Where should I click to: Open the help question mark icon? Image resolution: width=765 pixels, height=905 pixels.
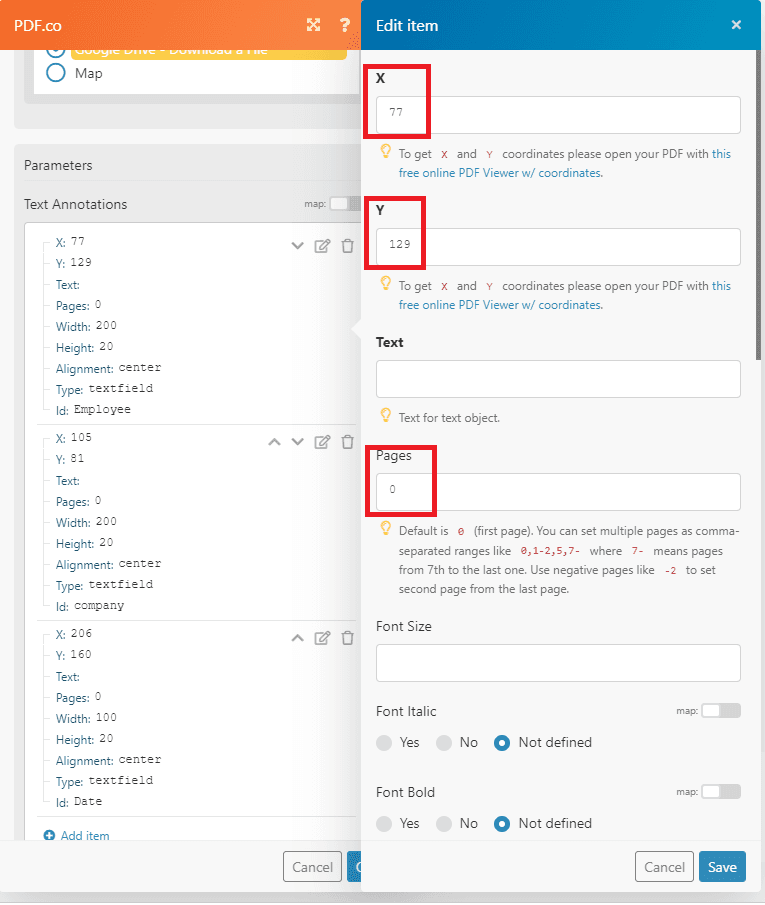coord(345,25)
